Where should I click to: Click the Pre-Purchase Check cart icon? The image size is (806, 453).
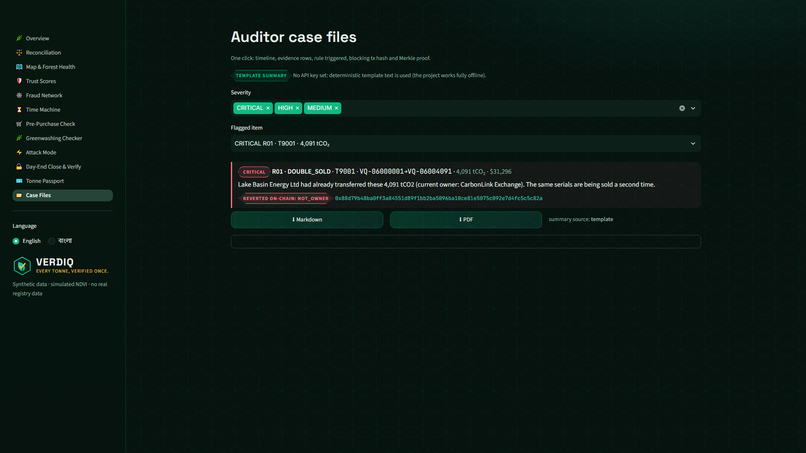pyautogui.click(x=19, y=124)
